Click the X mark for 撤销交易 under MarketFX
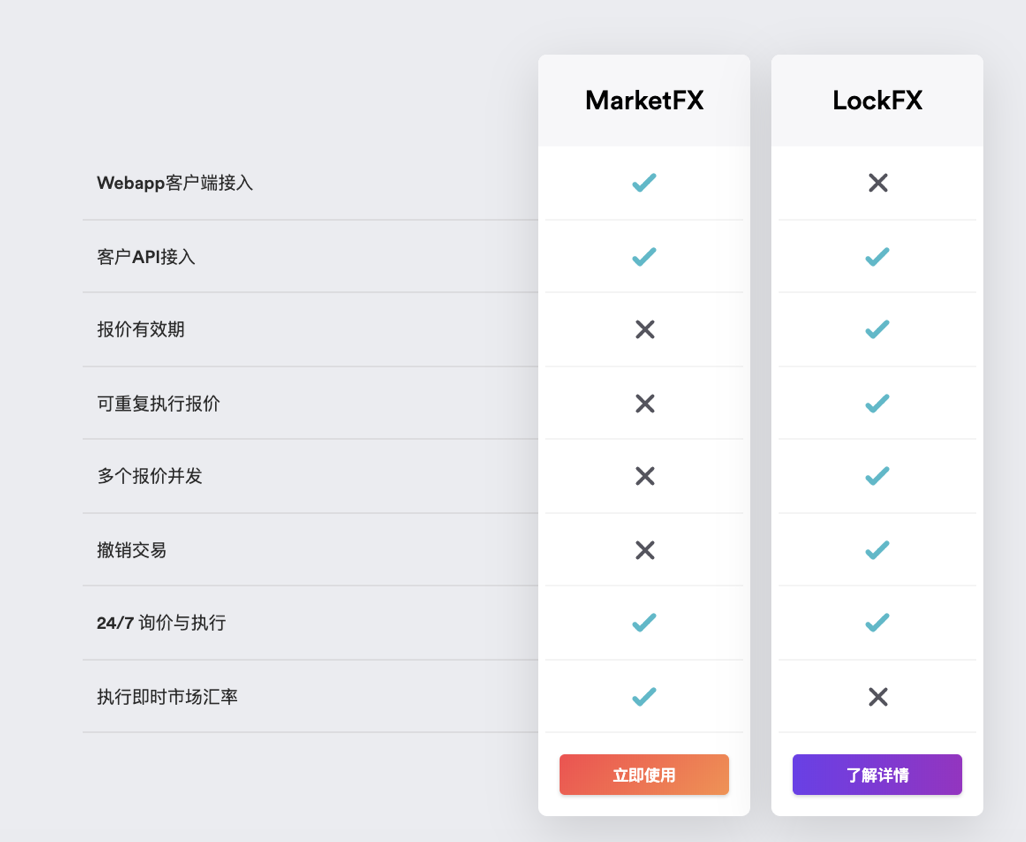Image resolution: width=1026 pixels, height=842 pixels. coord(643,550)
